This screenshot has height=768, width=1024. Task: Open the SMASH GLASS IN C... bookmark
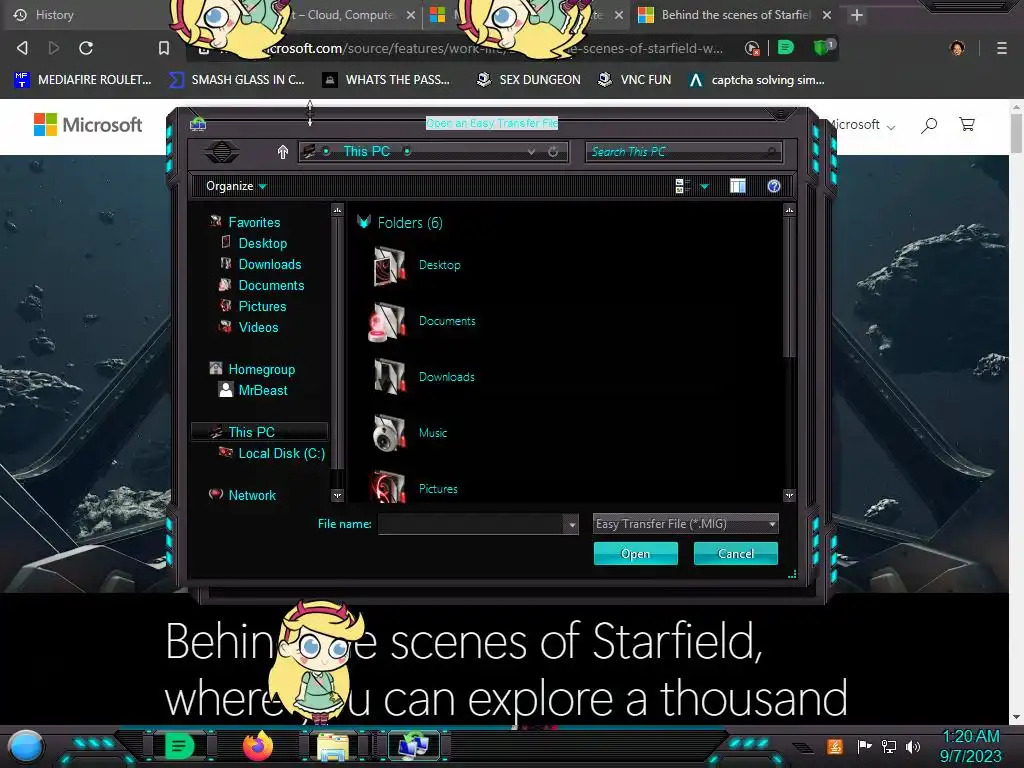[237, 80]
